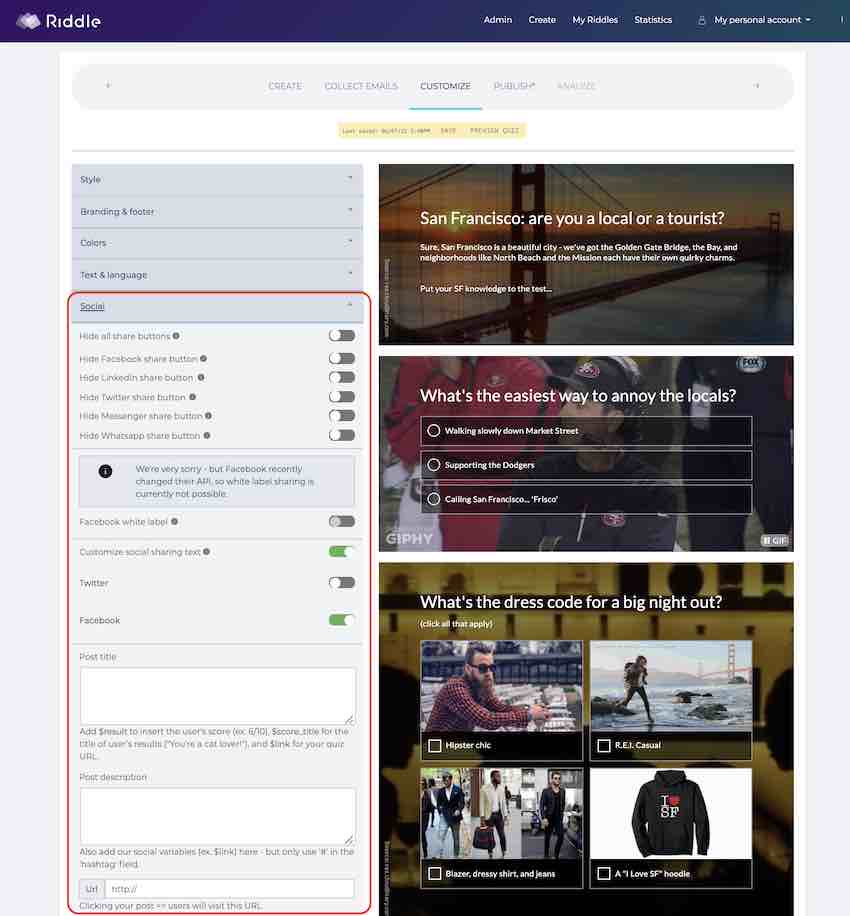The height and width of the screenshot is (916, 850).
Task: Check the R.E.I. Casual checkbox
Action: coord(604,745)
